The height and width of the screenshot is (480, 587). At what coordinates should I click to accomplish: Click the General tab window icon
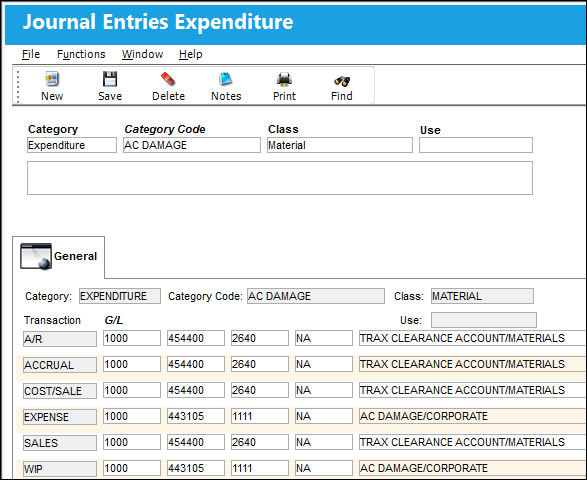point(36,256)
